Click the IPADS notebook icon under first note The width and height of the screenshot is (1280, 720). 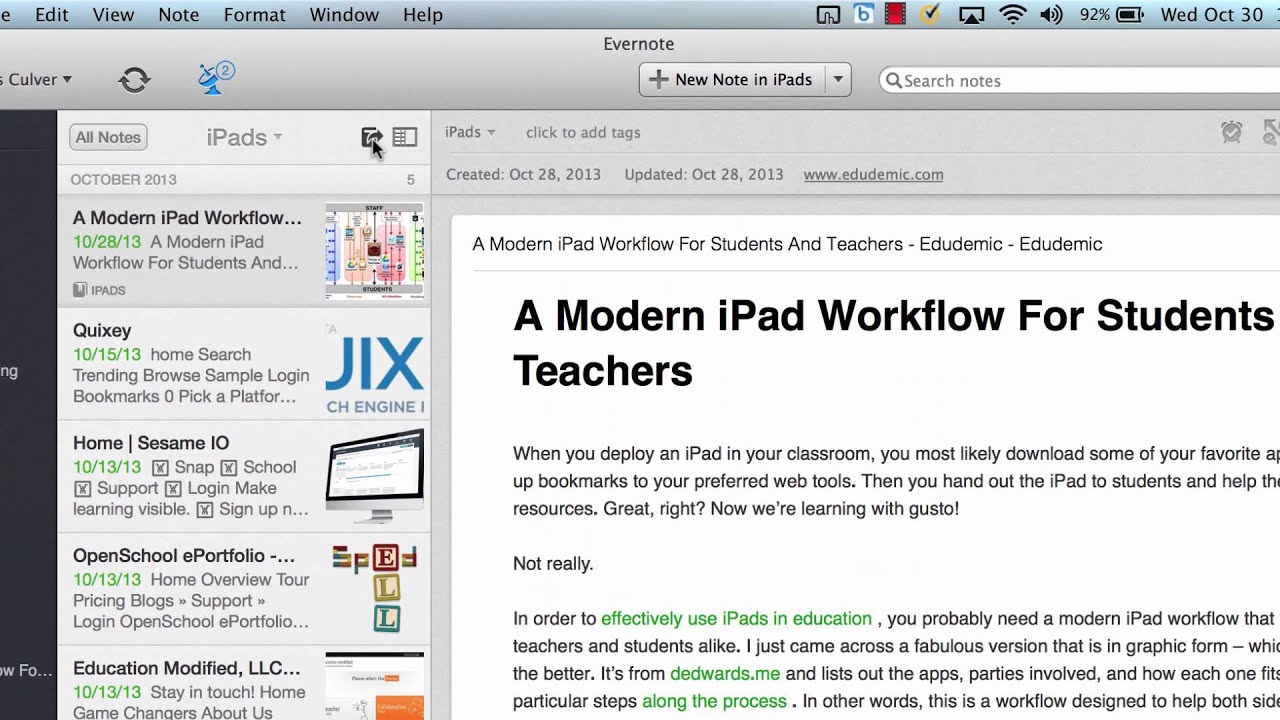point(79,290)
